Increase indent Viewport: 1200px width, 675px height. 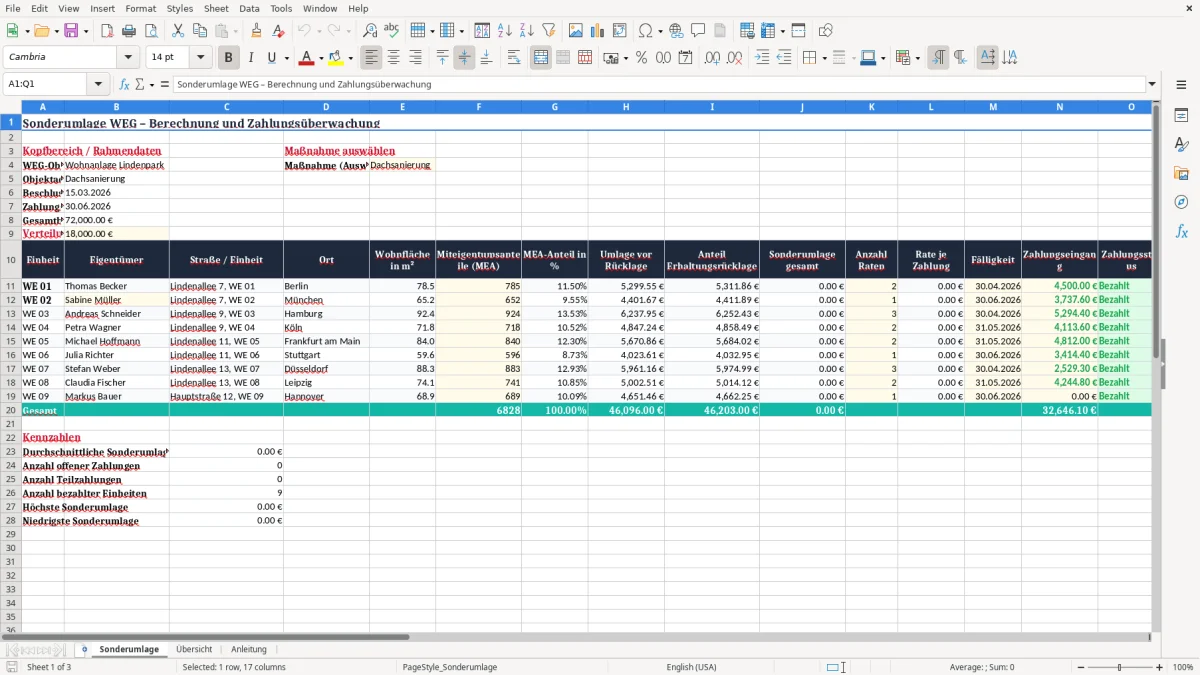coord(762,58)
